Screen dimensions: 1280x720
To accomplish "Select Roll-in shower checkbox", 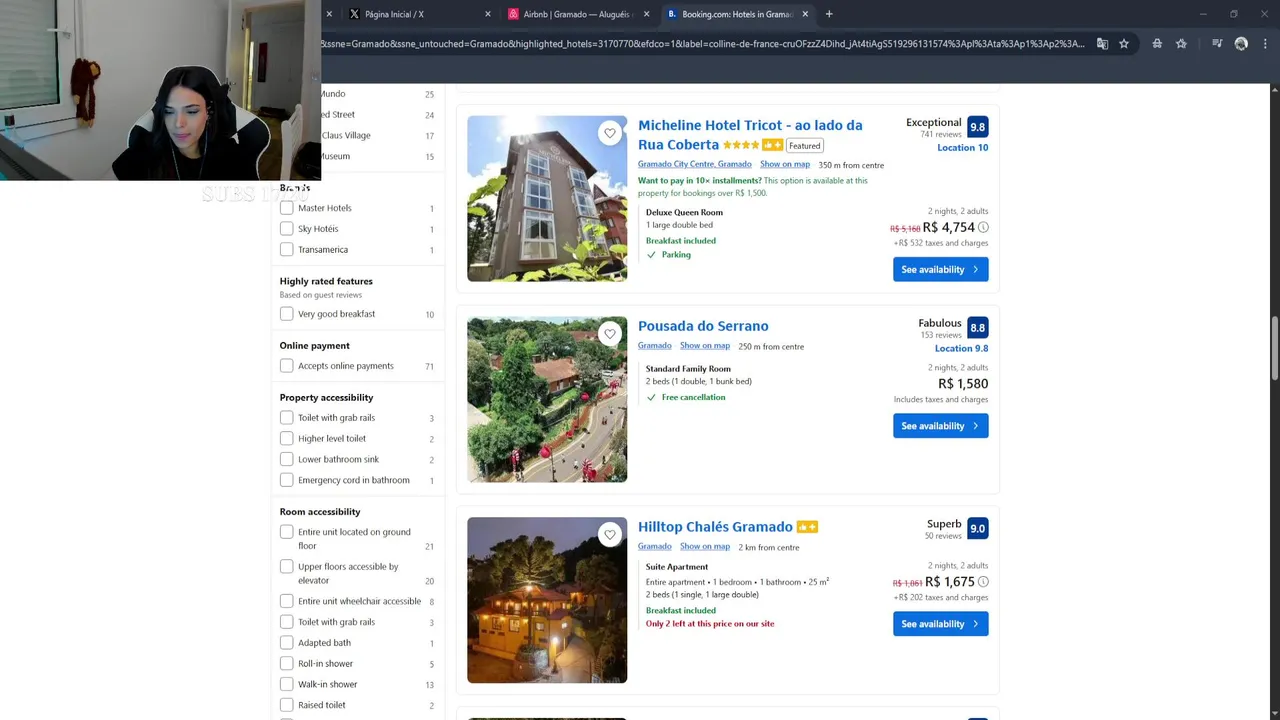I will click(287, 664).
